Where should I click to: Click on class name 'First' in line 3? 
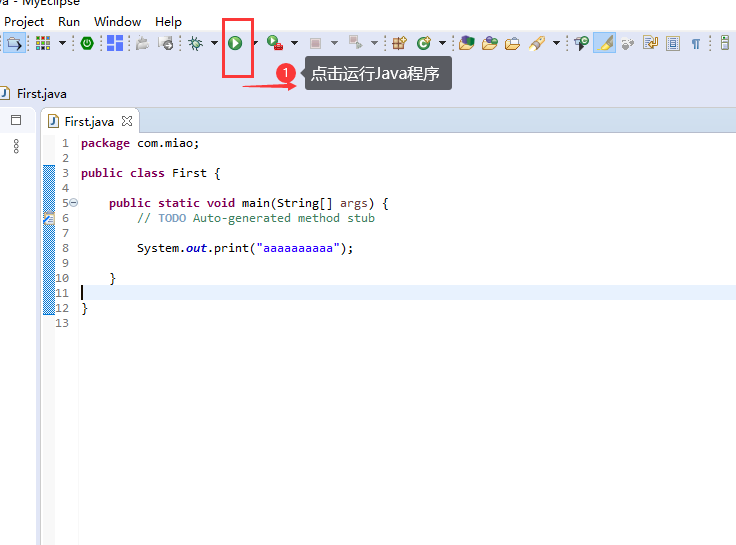click(x=189, y=173)
